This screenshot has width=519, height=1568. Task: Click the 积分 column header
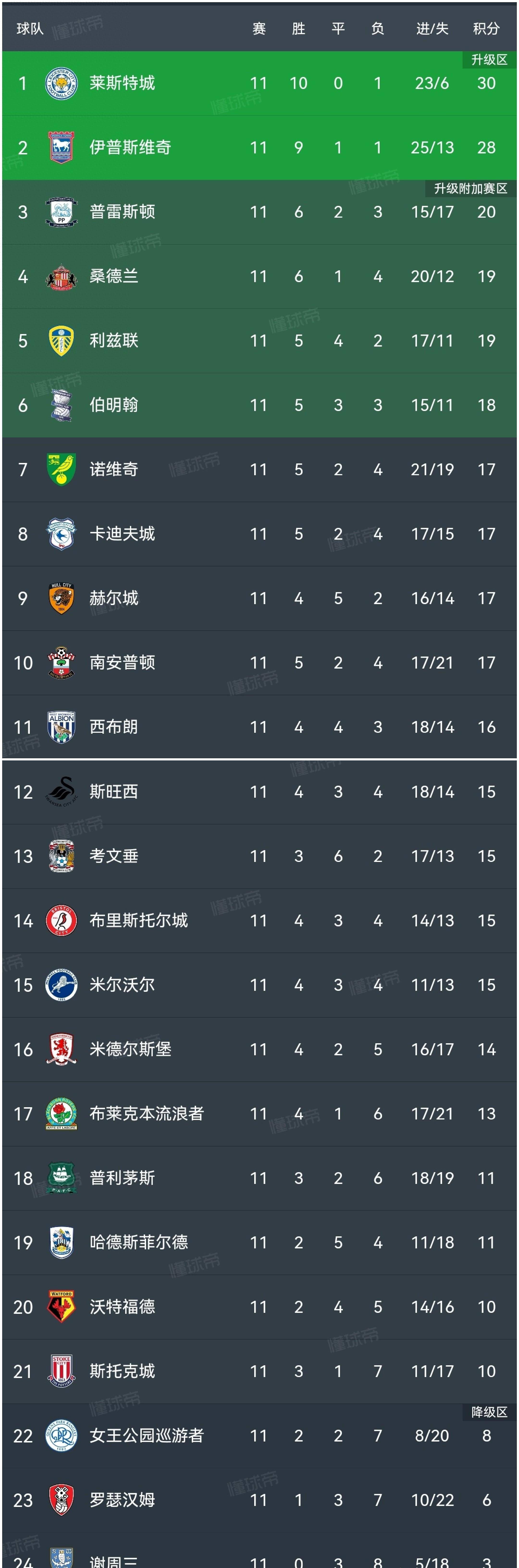coord(486,29)
